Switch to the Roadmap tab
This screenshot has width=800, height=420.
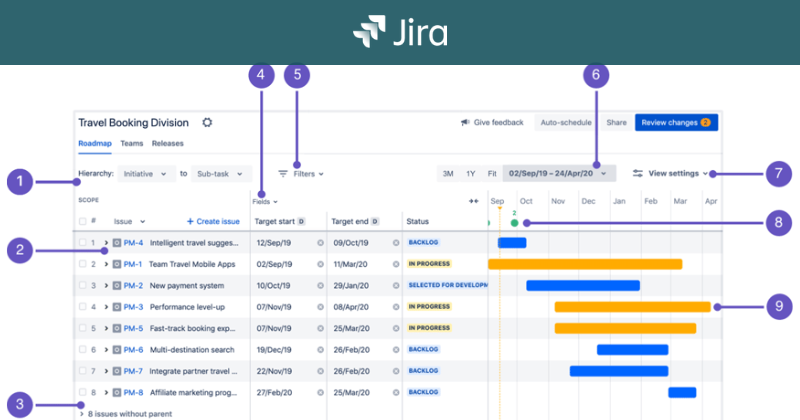95,143
